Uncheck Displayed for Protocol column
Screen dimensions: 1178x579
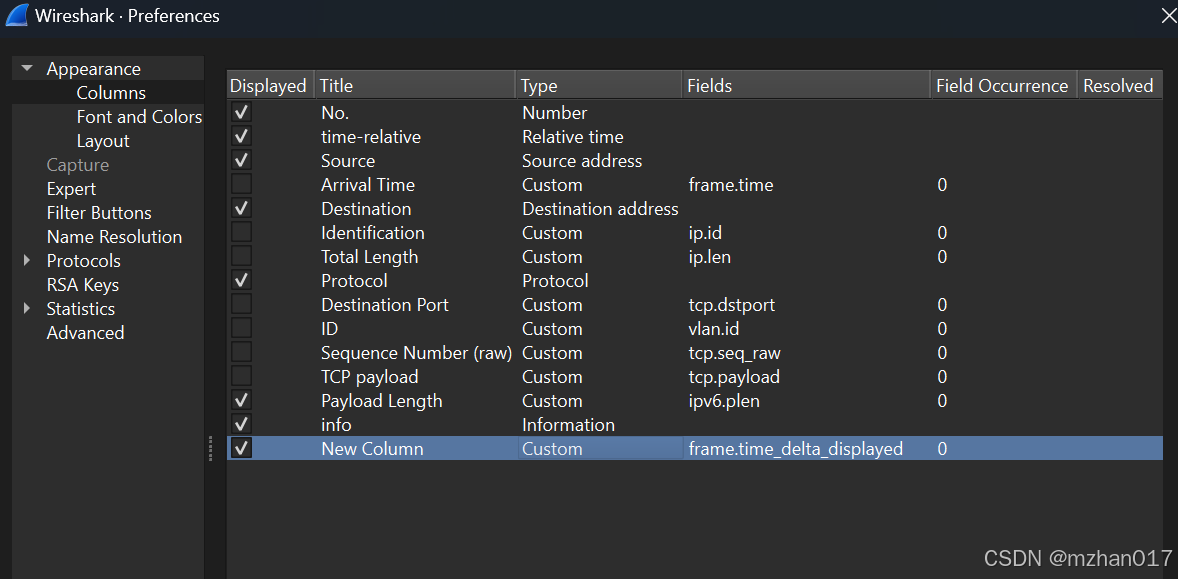pyautogui.click(x=242, y=281)
